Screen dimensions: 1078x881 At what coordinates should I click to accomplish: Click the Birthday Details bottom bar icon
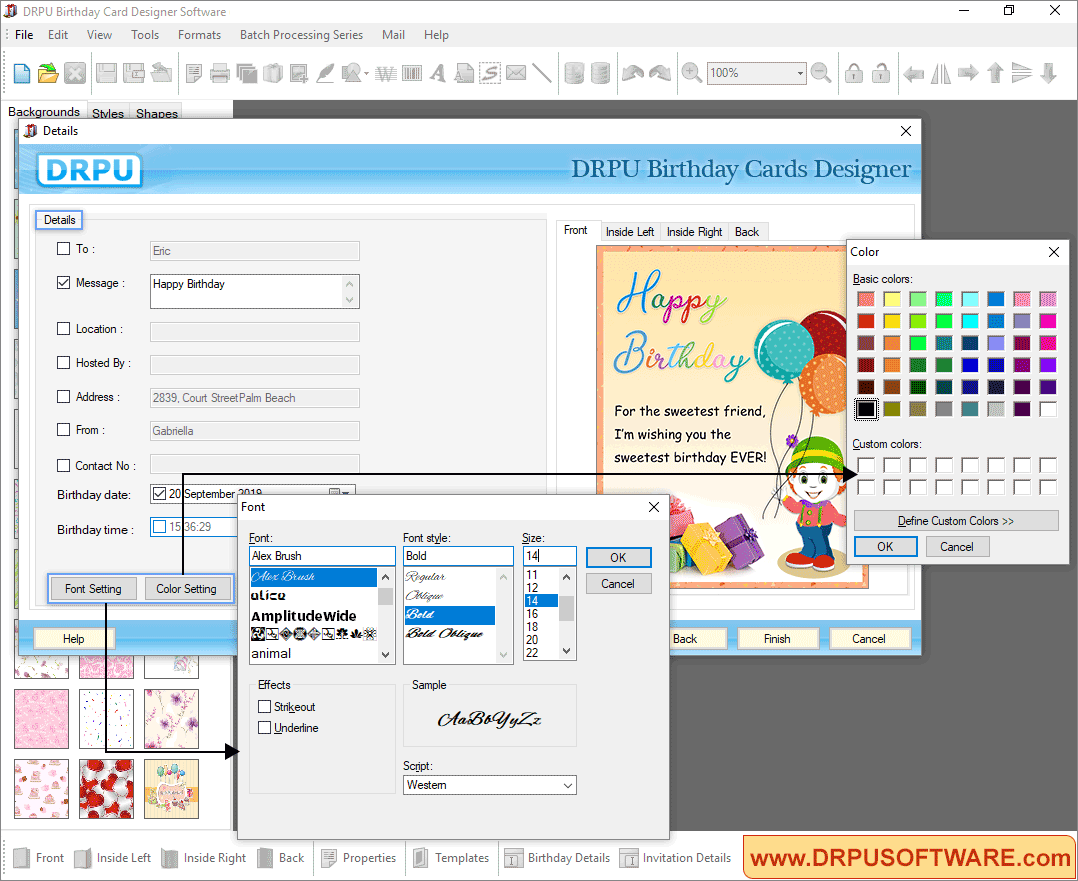513,858
